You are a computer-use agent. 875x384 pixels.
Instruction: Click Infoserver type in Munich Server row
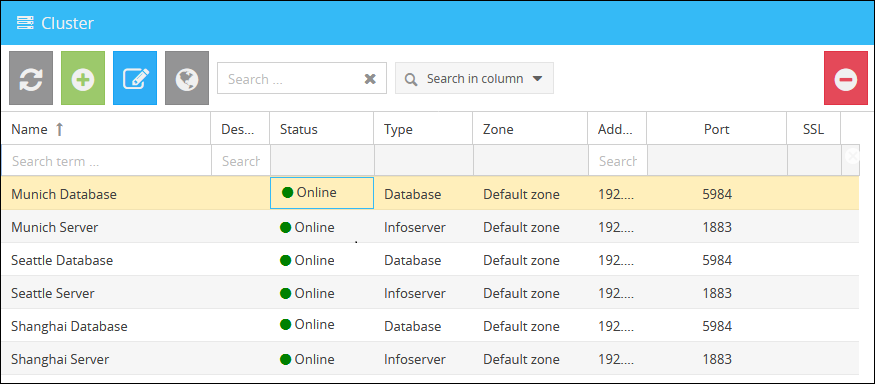415,227
